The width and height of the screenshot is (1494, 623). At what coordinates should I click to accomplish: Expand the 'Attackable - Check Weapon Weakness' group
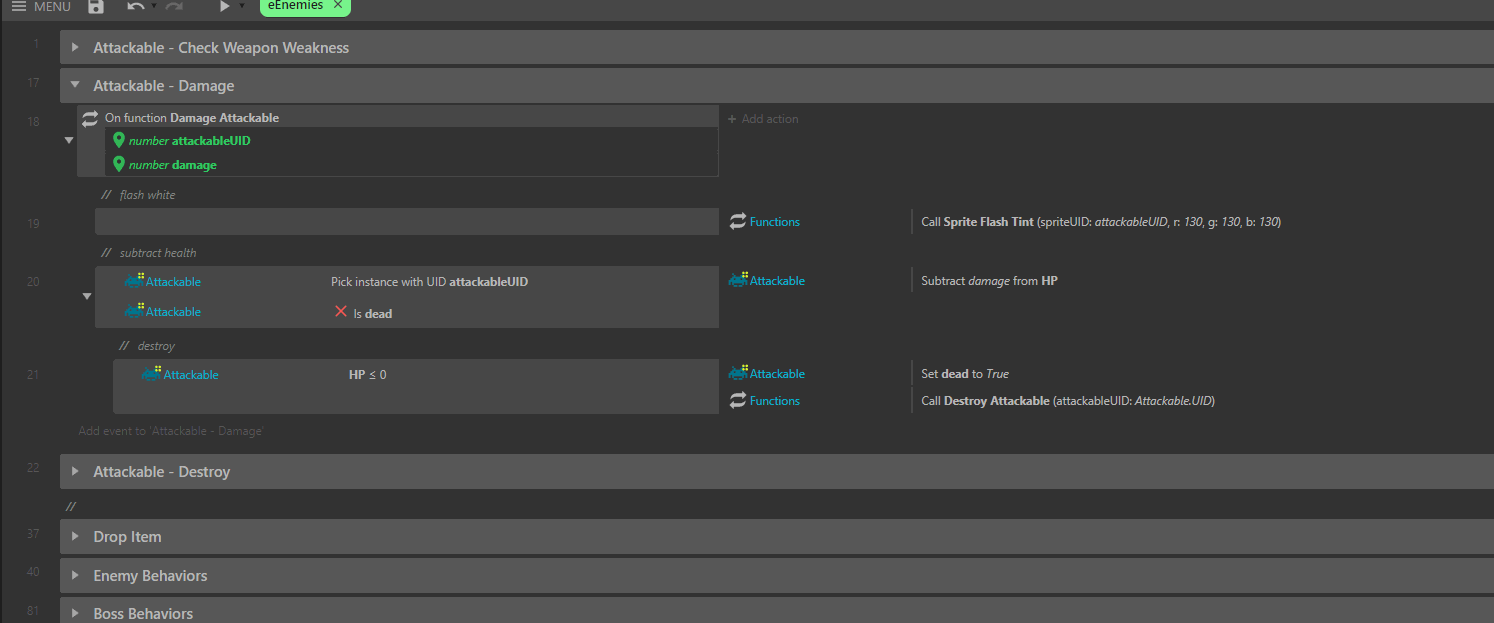[74, 46]
